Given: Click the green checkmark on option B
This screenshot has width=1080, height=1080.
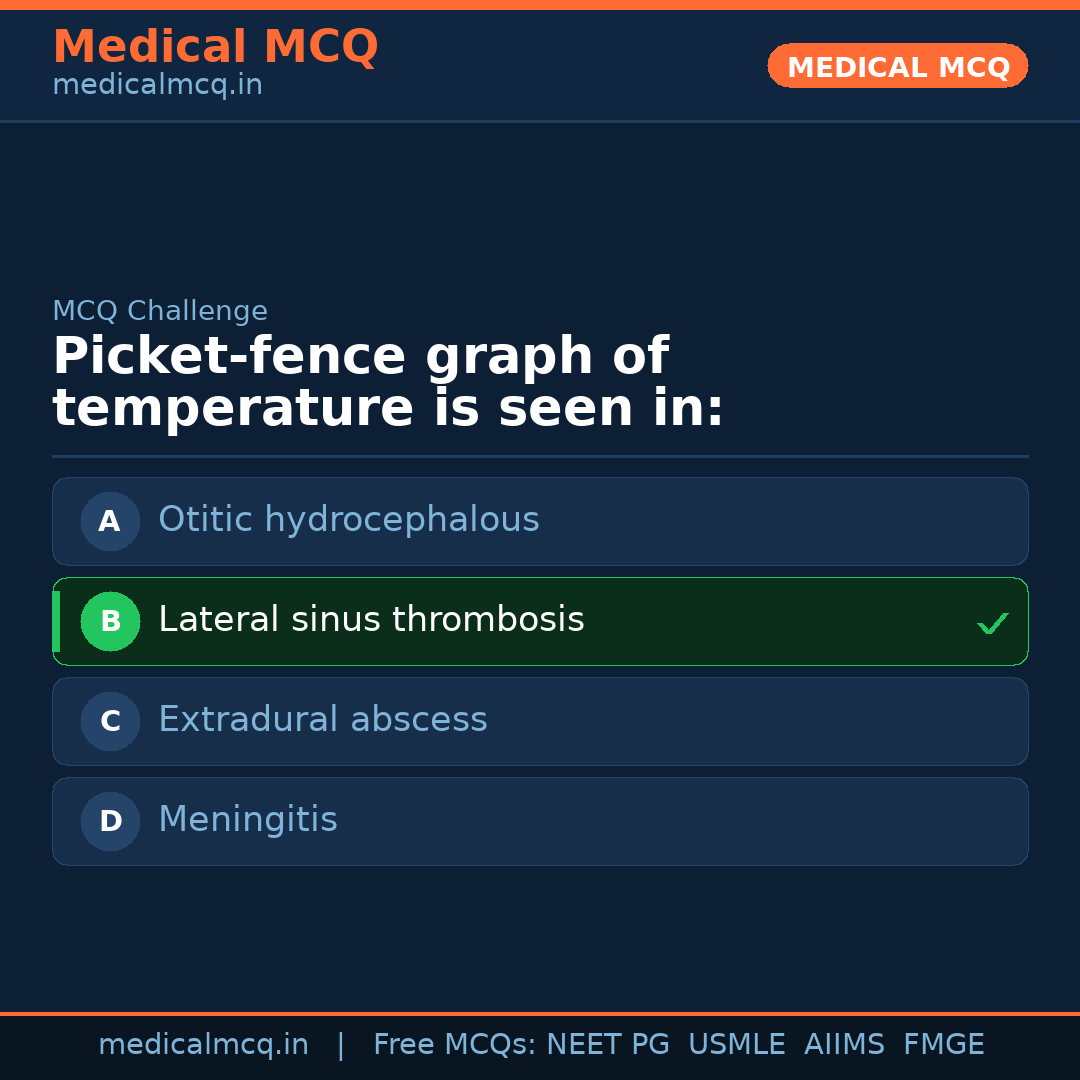Looking at the screenshot, I should point(993,622).
